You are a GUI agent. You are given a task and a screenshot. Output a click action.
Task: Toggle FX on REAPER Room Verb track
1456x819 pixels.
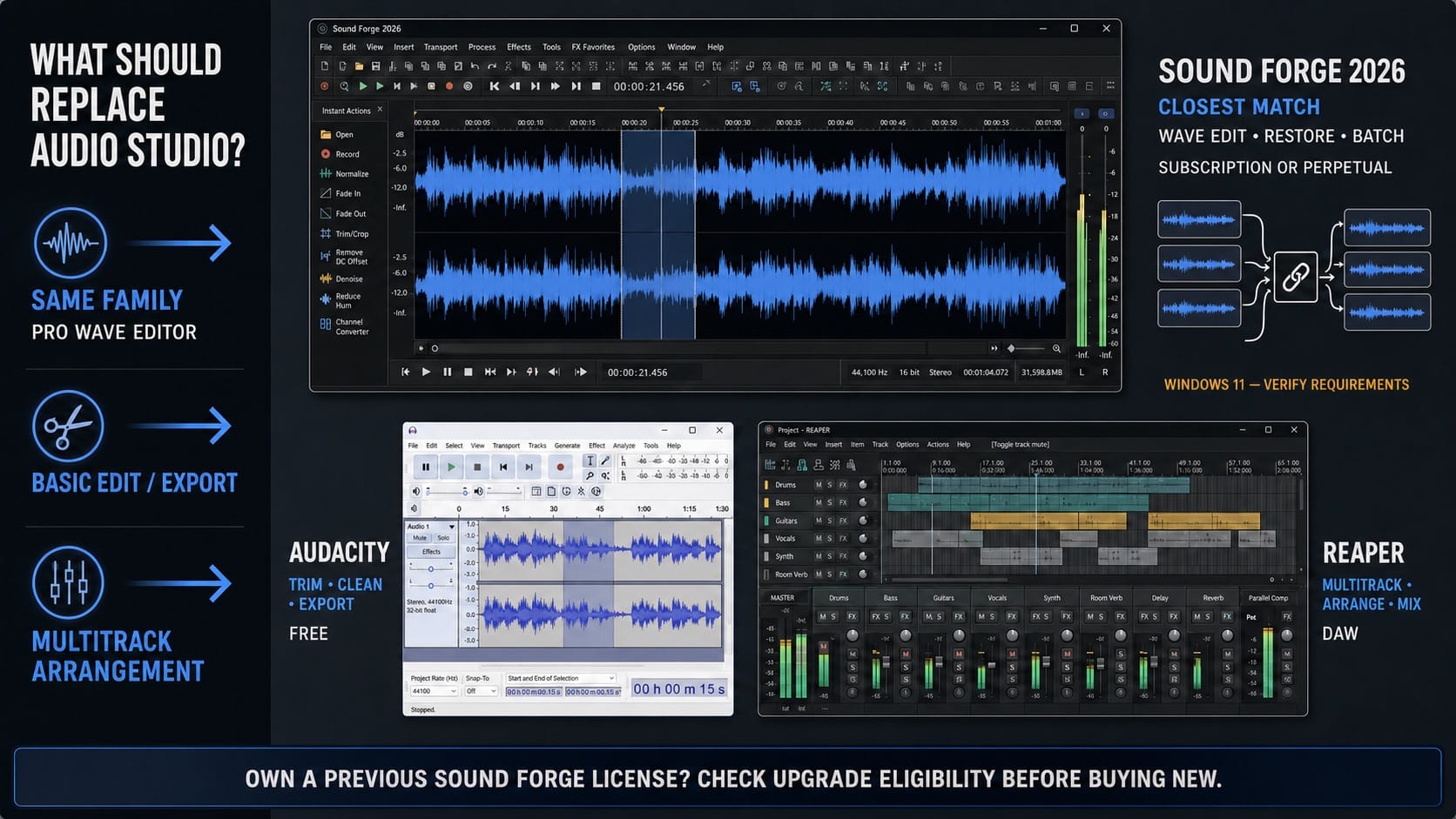click(843, 574)
